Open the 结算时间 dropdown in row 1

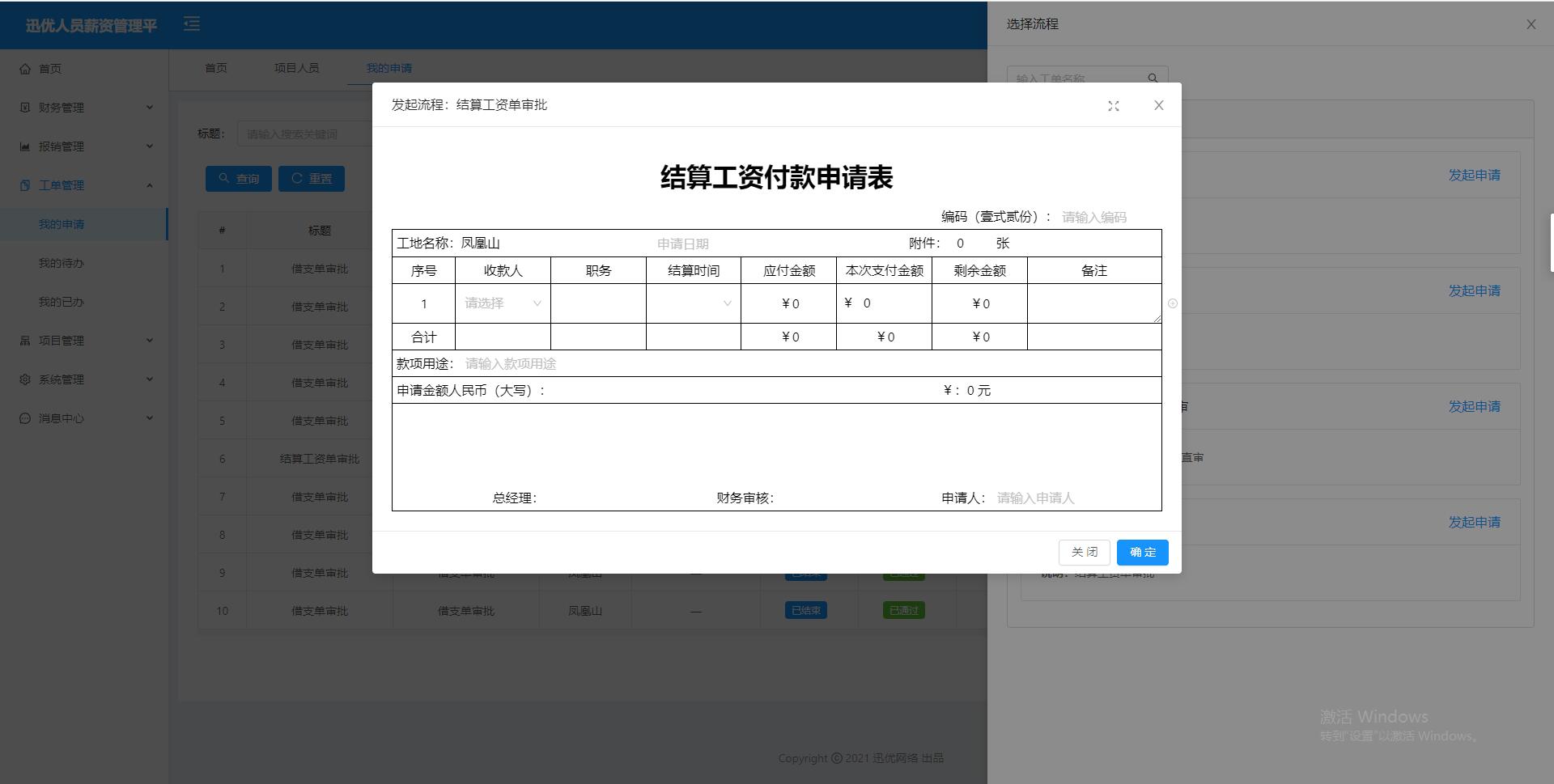click(x=693, y=303)
